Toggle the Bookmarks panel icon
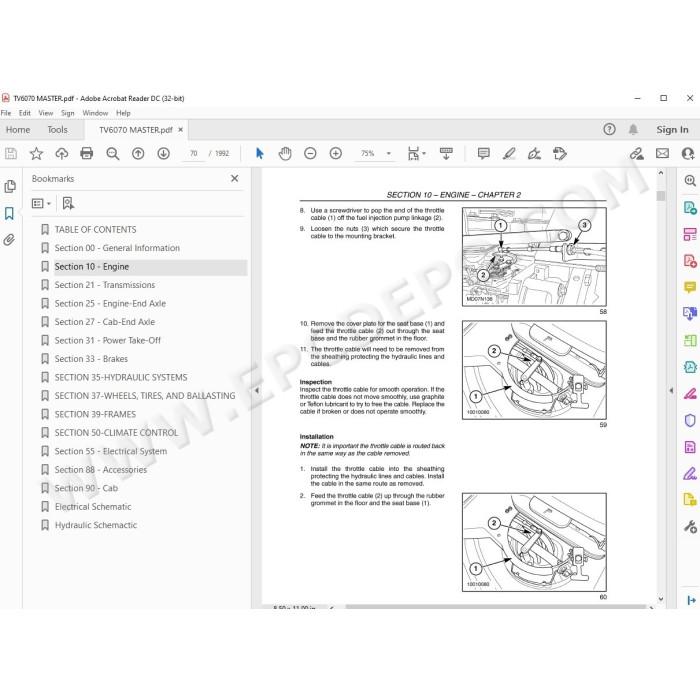The image size is (700, 700). (x=9, y=213)
